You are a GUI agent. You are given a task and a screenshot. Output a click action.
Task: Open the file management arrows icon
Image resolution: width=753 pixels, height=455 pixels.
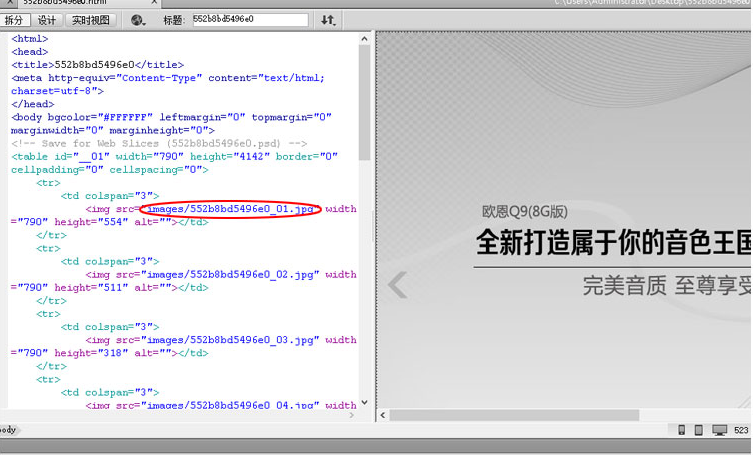point(328,20)
